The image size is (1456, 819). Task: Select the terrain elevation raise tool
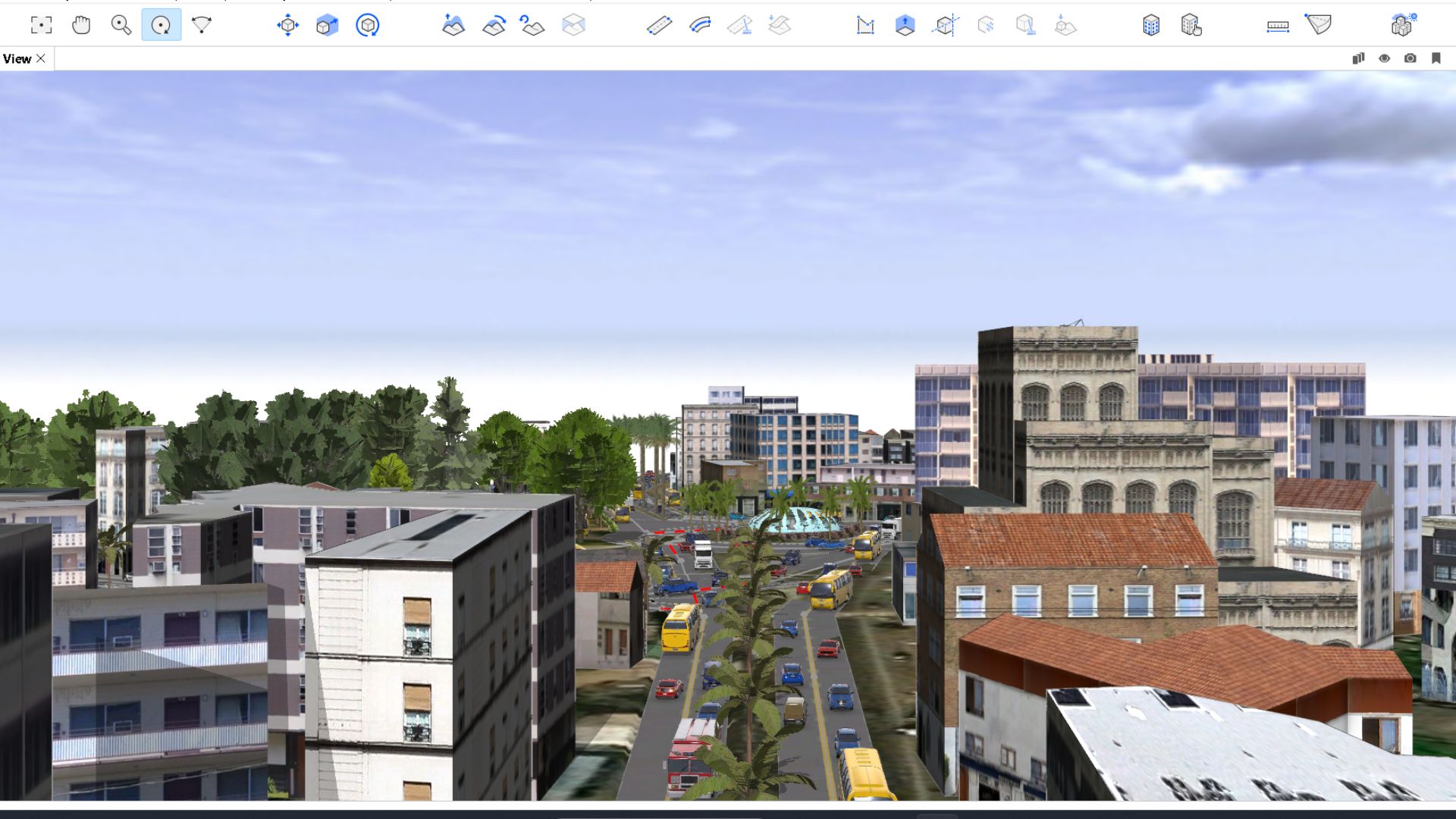tap(453, 25)
